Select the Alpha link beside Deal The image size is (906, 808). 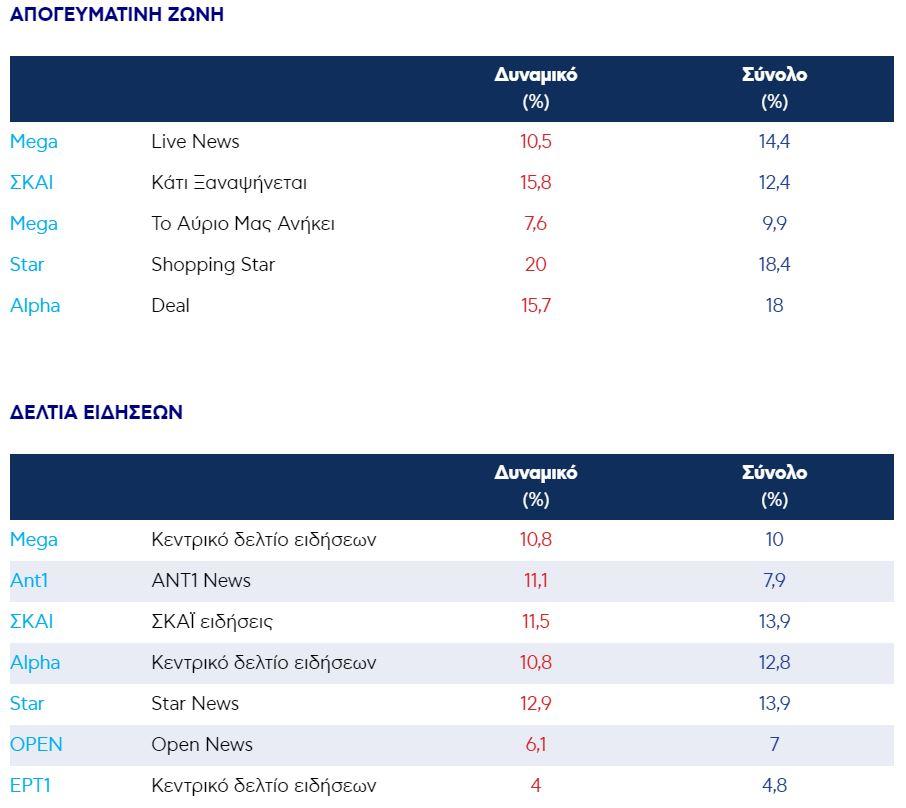pos(35,306)
